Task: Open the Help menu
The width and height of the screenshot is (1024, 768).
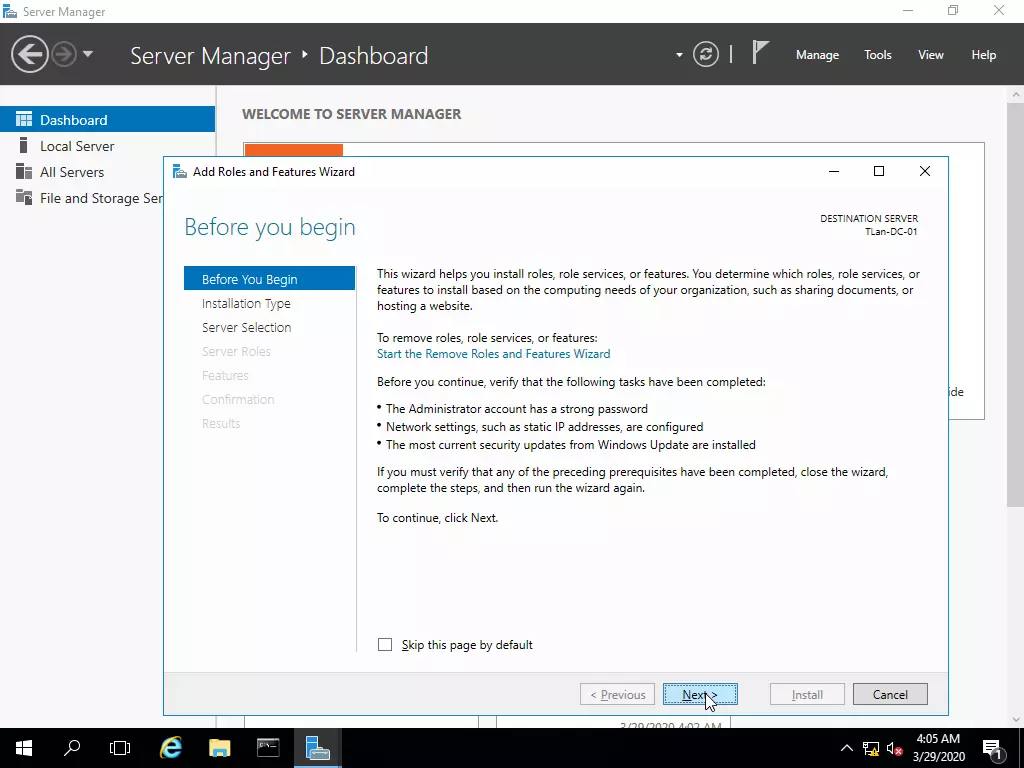Action: point(984,55)
